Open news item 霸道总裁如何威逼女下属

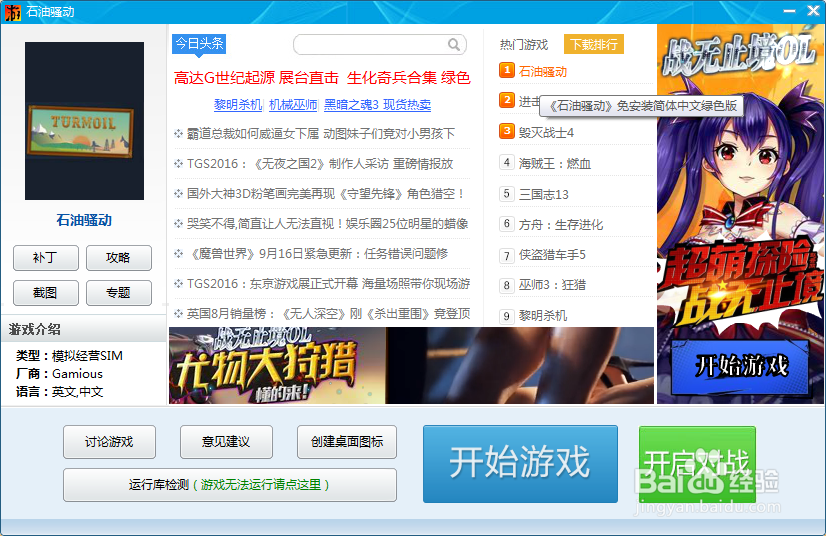[321, 134]
